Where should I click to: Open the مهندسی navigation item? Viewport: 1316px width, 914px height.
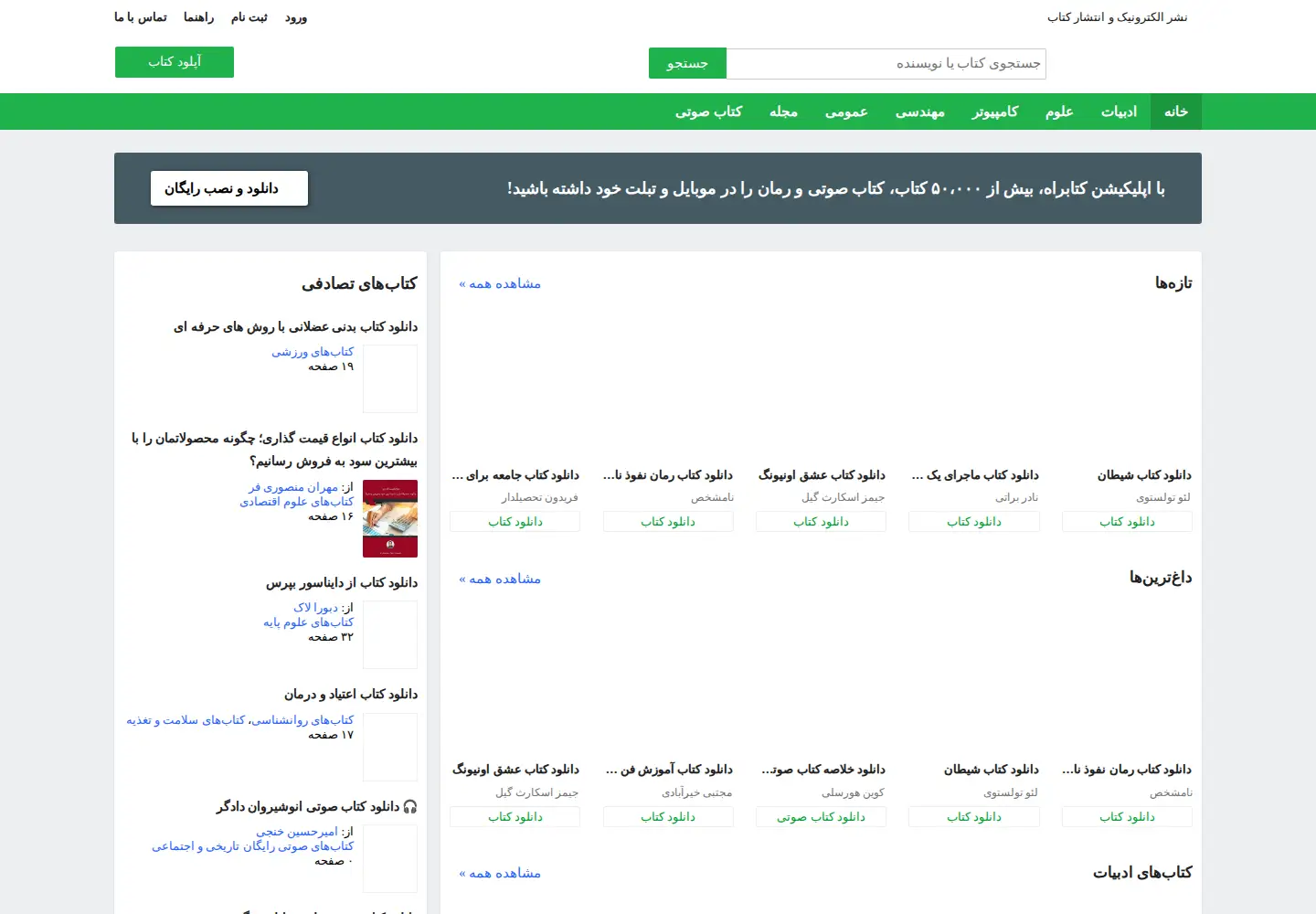(920, 112)
